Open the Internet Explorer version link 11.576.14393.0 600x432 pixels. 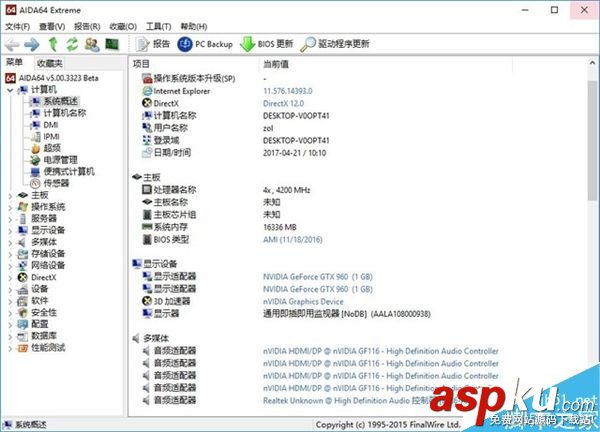point(288,91)
